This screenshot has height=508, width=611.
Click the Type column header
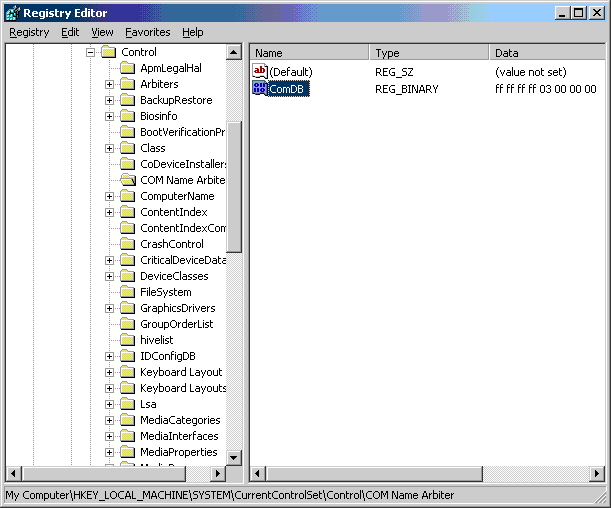click(429, 52)
